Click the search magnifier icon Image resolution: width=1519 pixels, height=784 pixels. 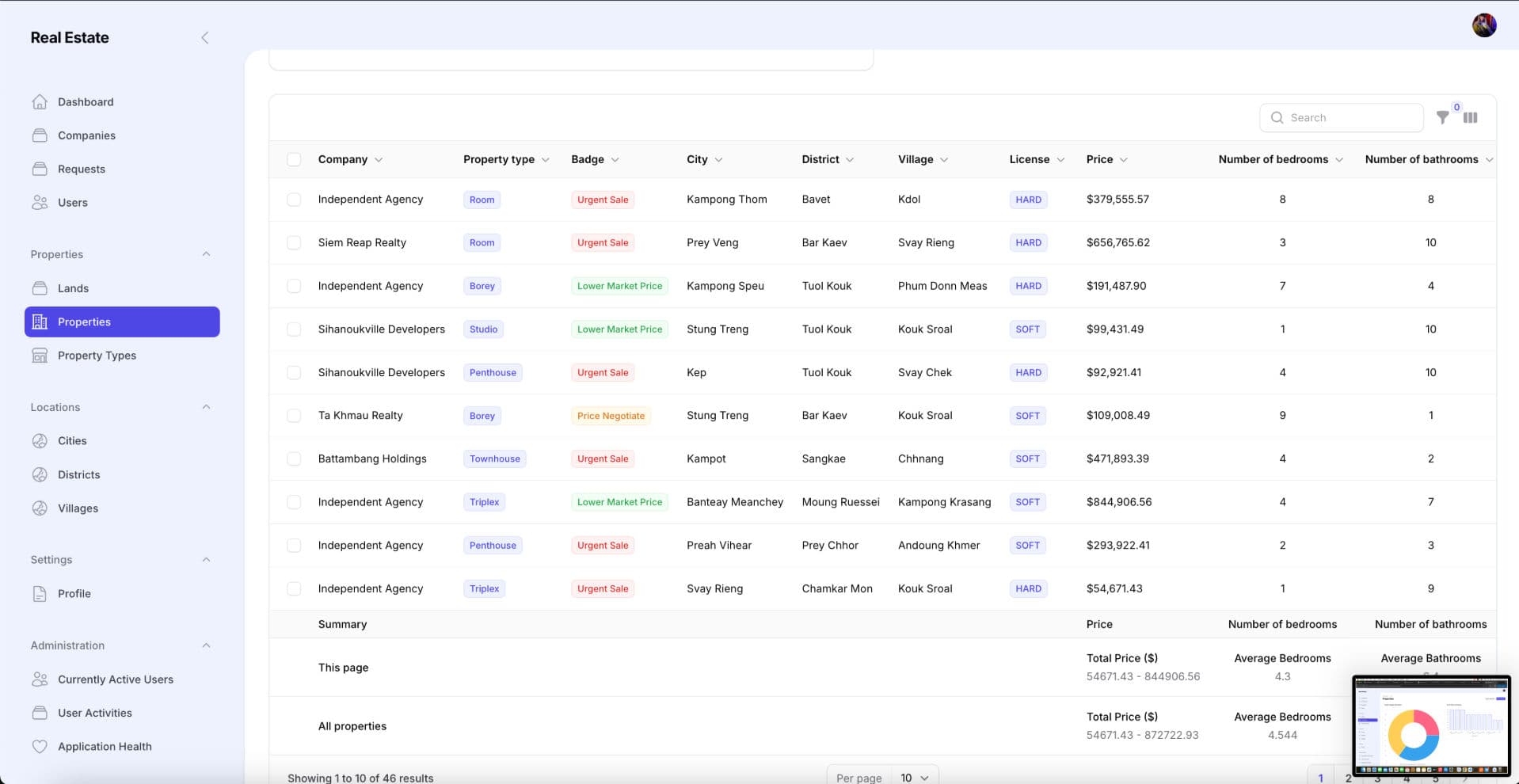[x=1277, y=117]
